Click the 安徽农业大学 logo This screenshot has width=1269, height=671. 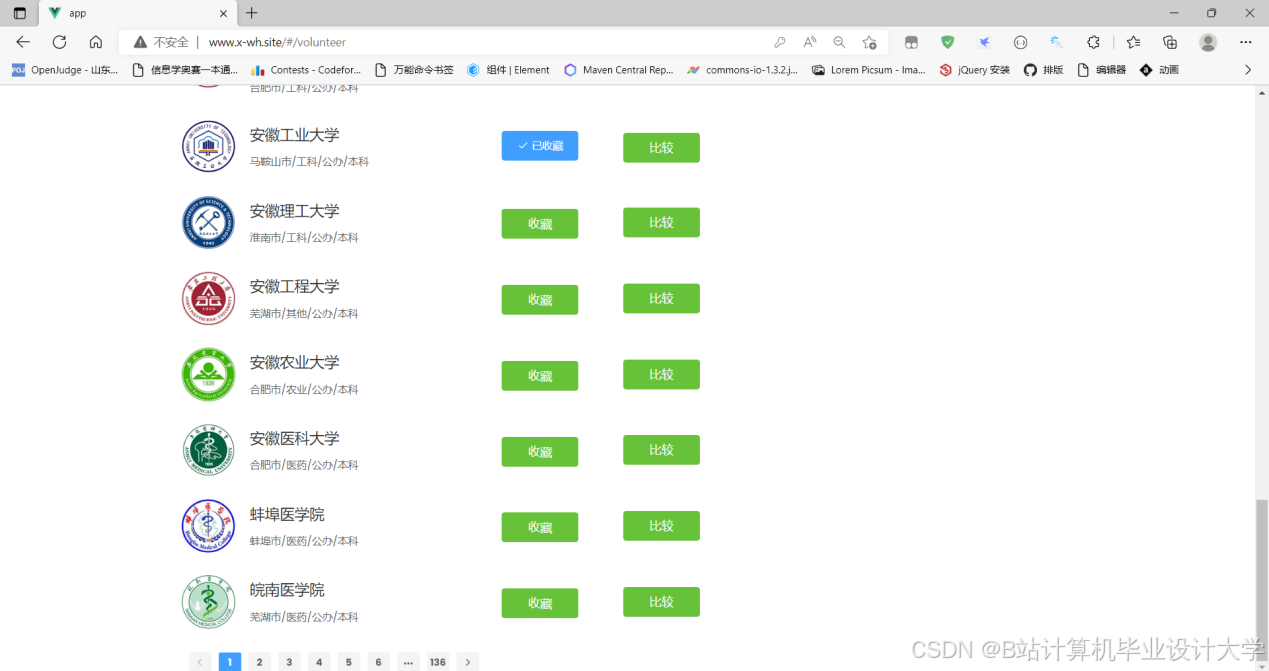click(208, 375)
